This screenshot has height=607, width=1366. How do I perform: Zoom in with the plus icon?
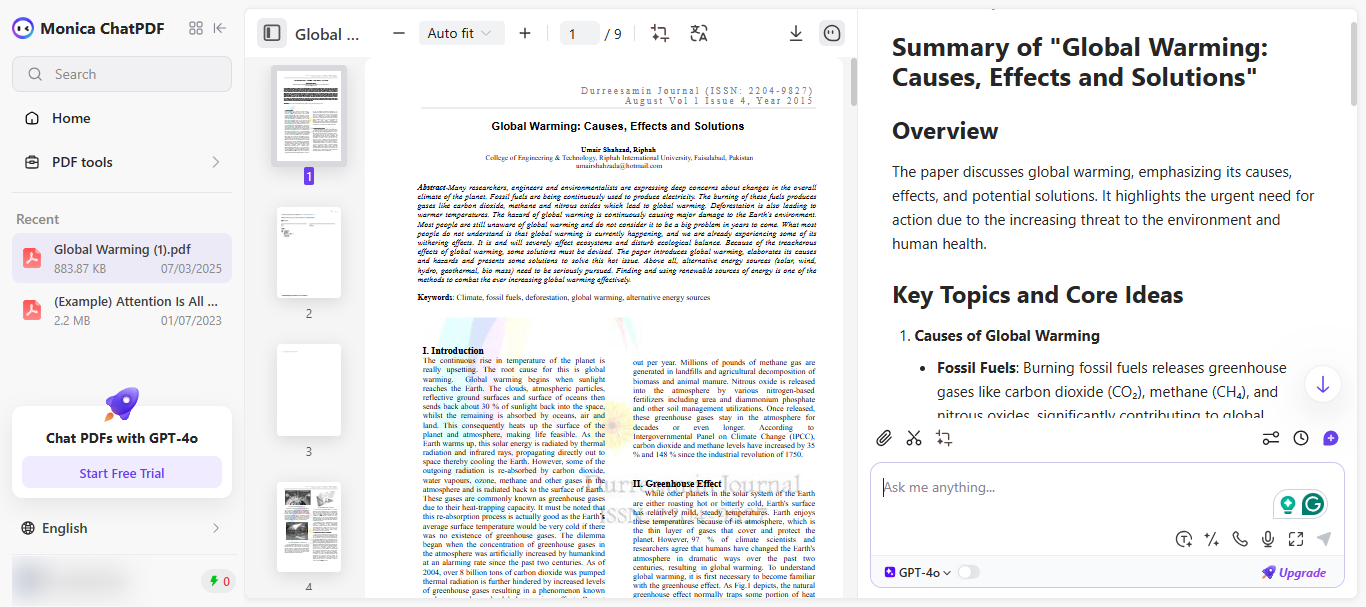525,33
